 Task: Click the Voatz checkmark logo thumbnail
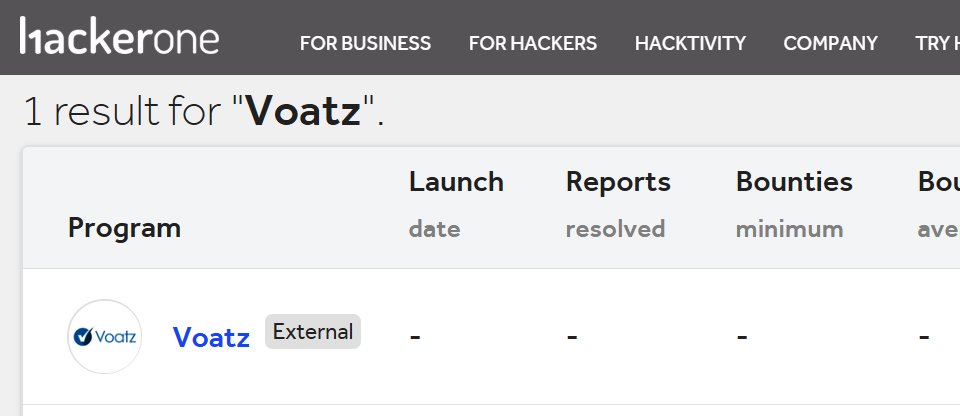(x=105, y=337)
